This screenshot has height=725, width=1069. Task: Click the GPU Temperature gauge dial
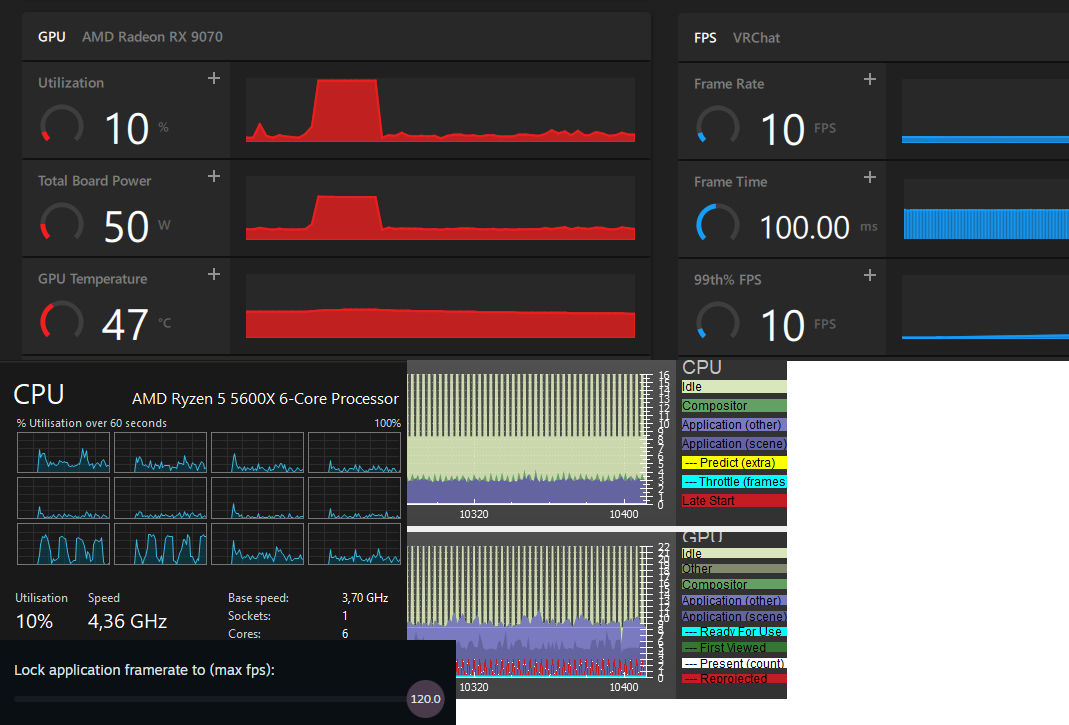62,321
